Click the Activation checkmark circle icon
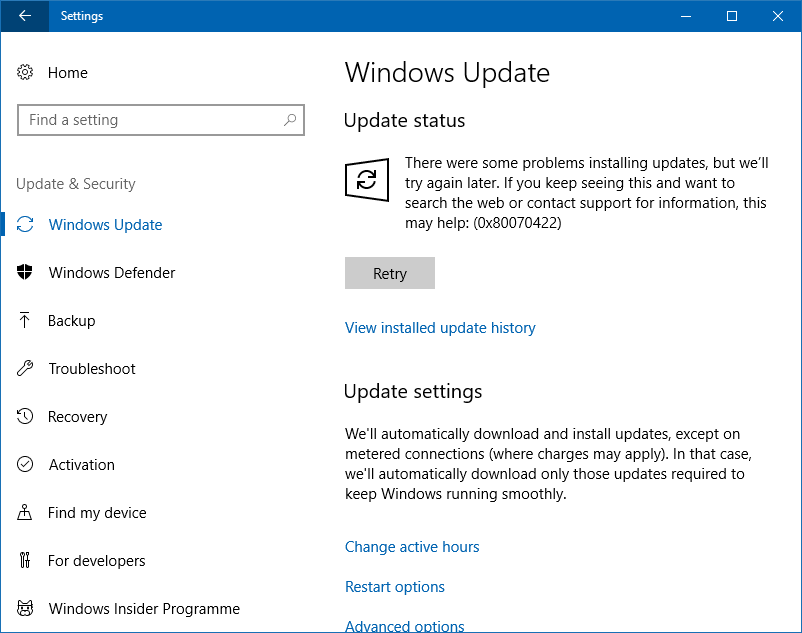The height and width of the screenshot is (633, 802). point(25,464)
